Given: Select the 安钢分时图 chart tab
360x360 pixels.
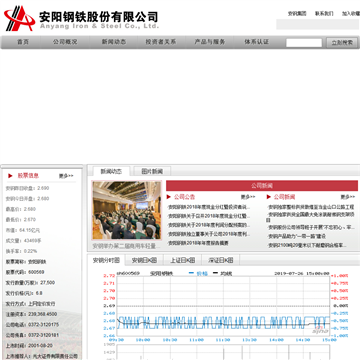Looking at the screenshot, I should (106, 260).
